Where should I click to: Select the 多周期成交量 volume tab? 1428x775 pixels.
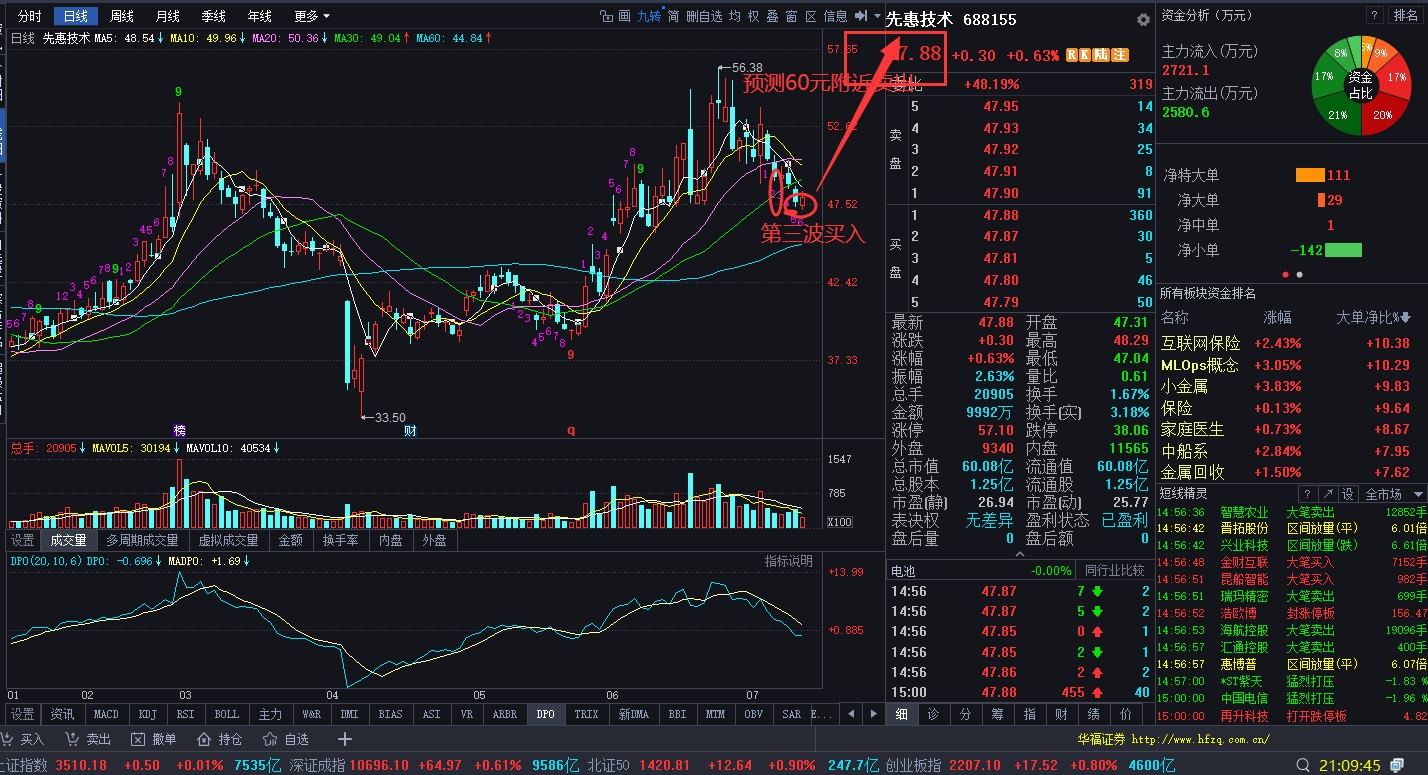(x=142, y=540)
